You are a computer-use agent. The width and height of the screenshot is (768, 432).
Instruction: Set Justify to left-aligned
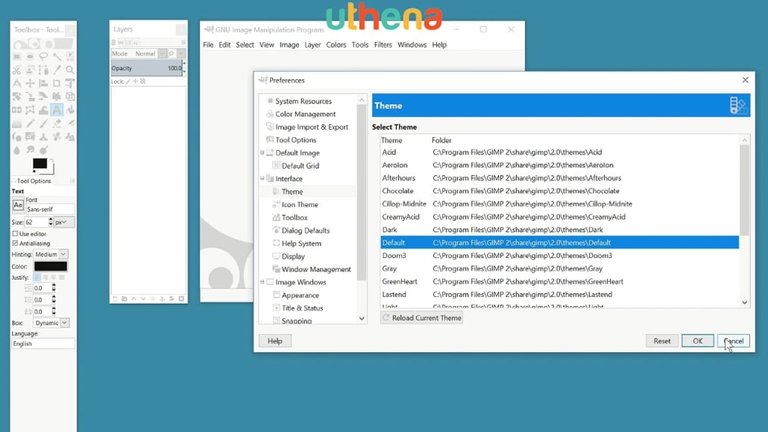37,277
